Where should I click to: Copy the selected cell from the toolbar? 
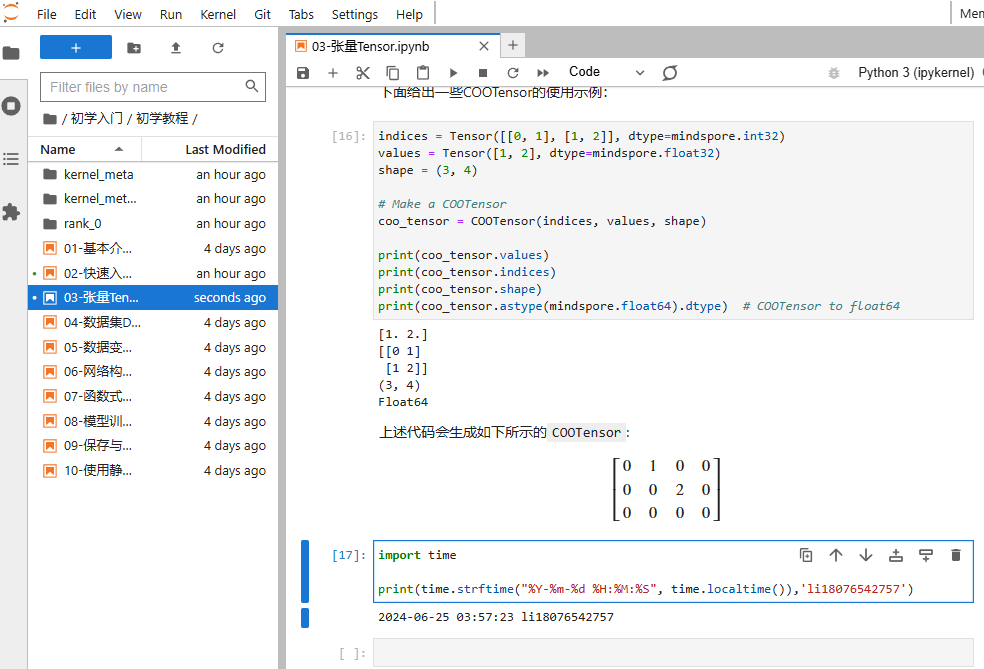(393, 73)
